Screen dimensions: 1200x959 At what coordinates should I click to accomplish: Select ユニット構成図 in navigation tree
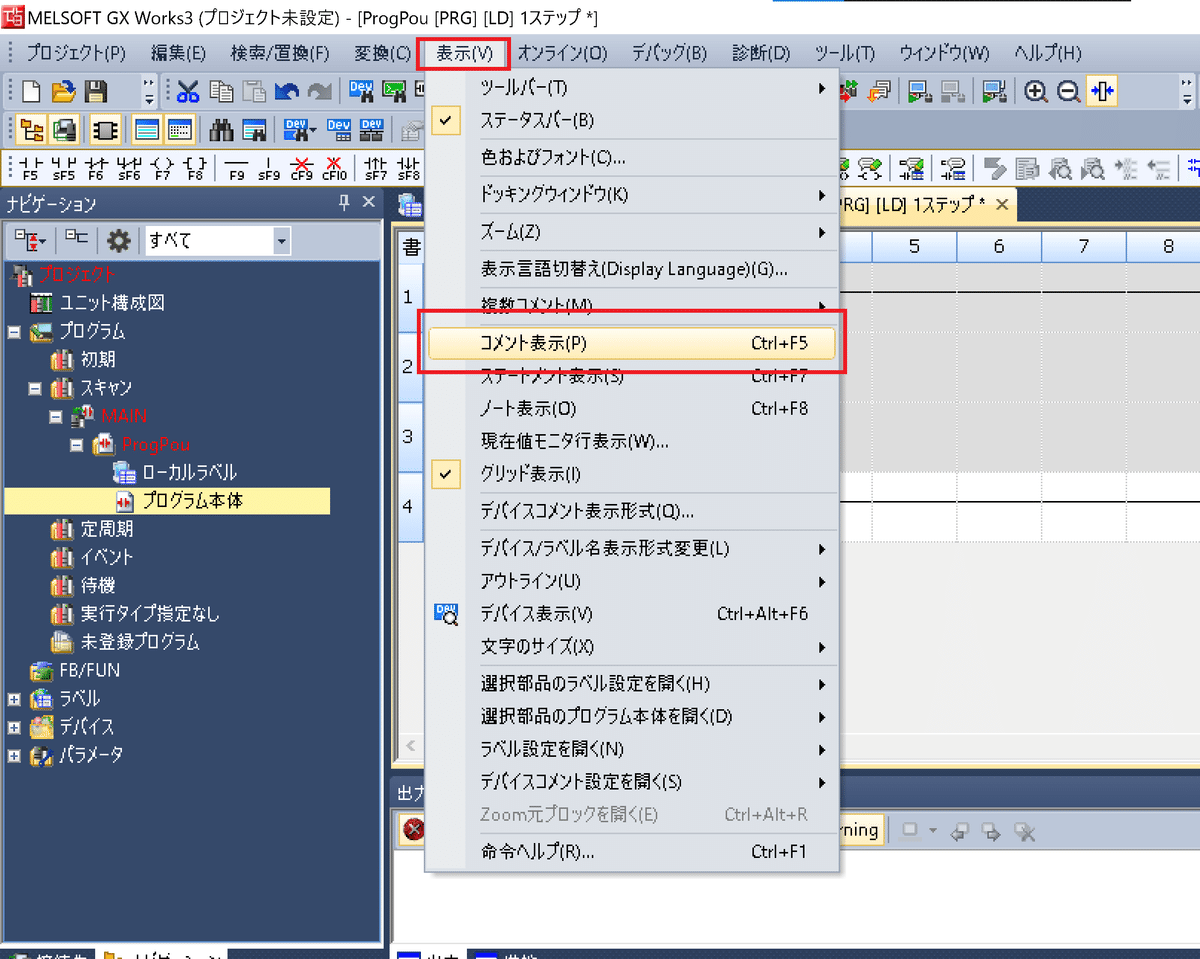coord(112,303)
